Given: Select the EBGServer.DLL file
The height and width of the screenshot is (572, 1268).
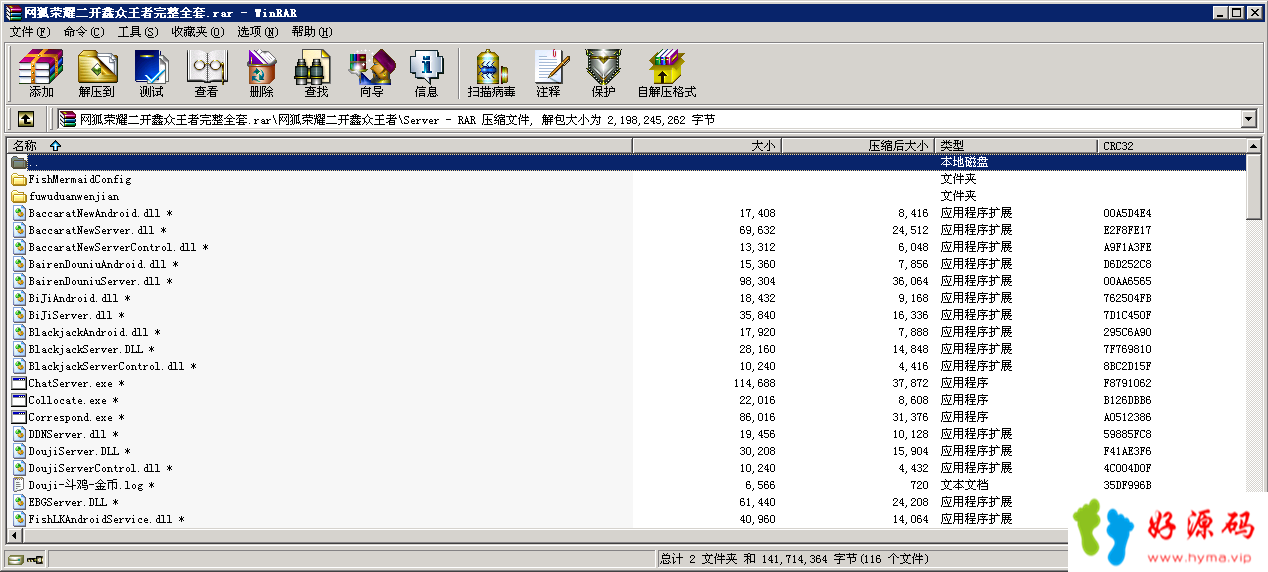Looking at the screenshot, I should [x=628, y=502].
